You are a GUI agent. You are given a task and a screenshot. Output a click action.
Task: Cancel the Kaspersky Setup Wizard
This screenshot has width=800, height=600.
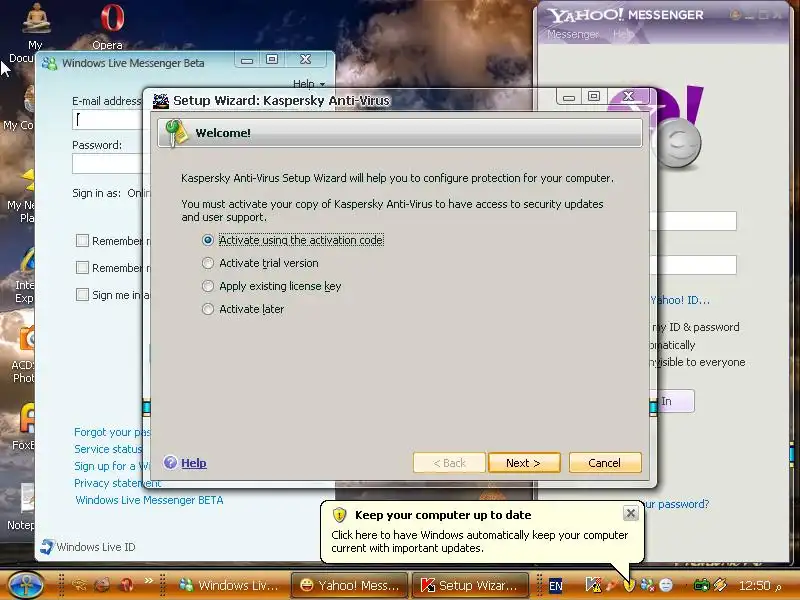605,463
